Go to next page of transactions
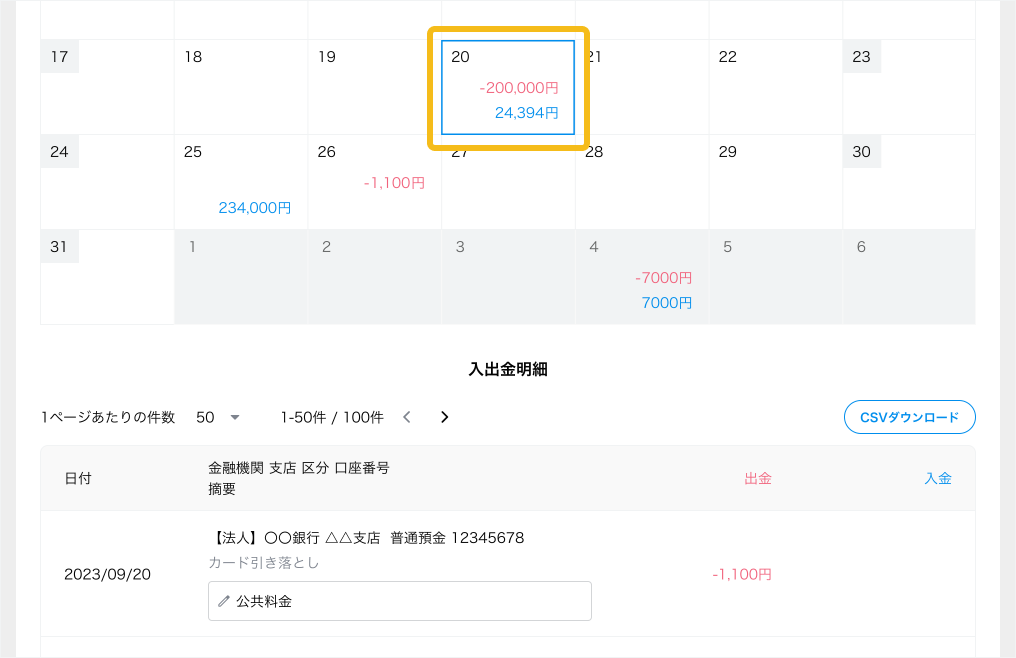1016x658 pixels. tap(445, 417)
